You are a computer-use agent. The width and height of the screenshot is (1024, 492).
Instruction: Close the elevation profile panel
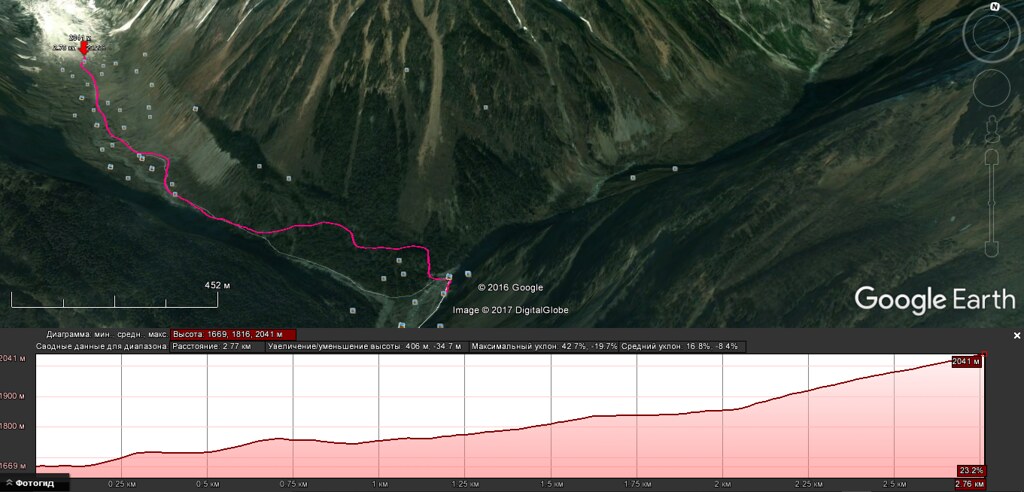pos(1016,335)
